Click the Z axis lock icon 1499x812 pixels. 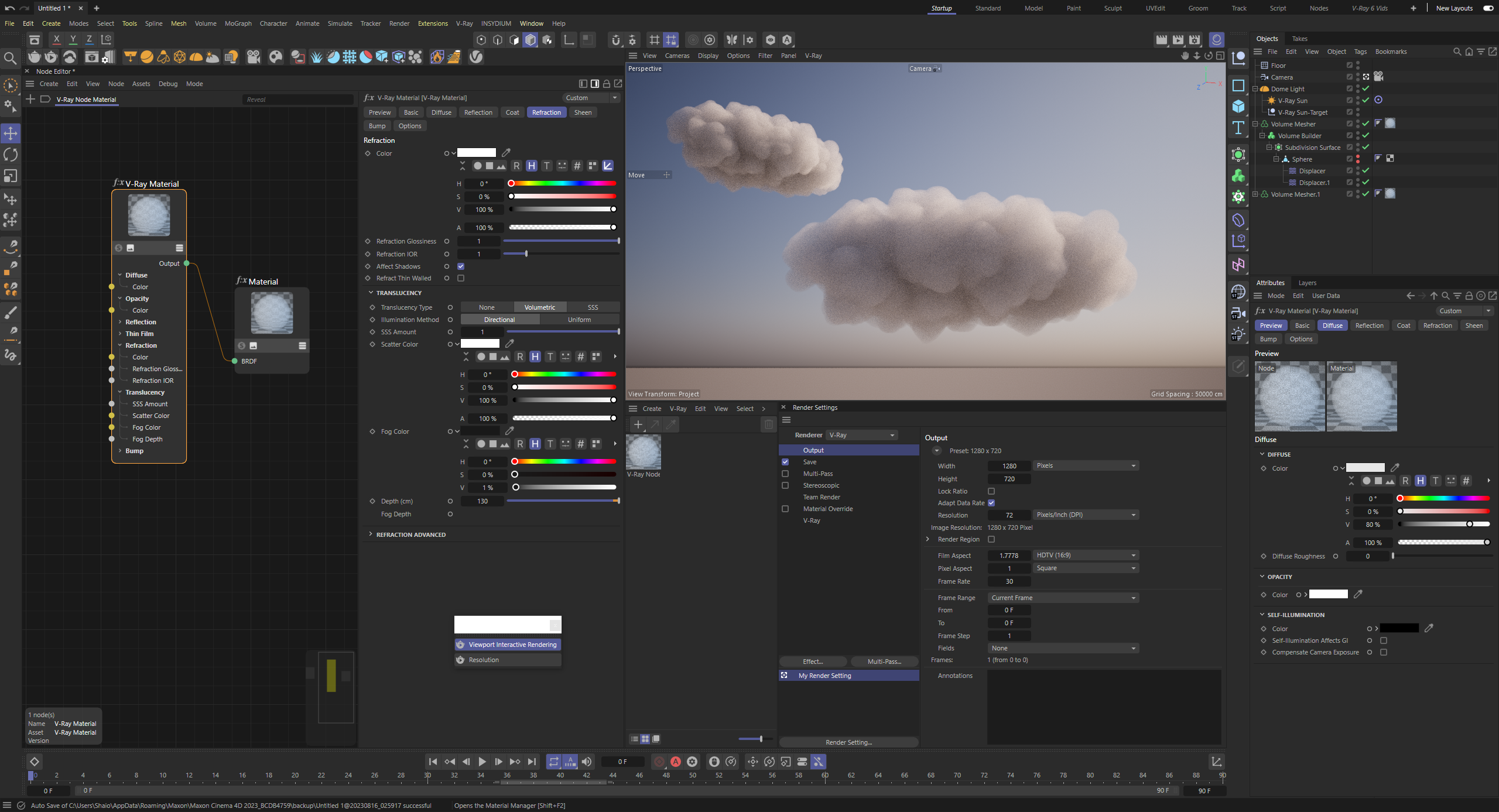point(89,39)
